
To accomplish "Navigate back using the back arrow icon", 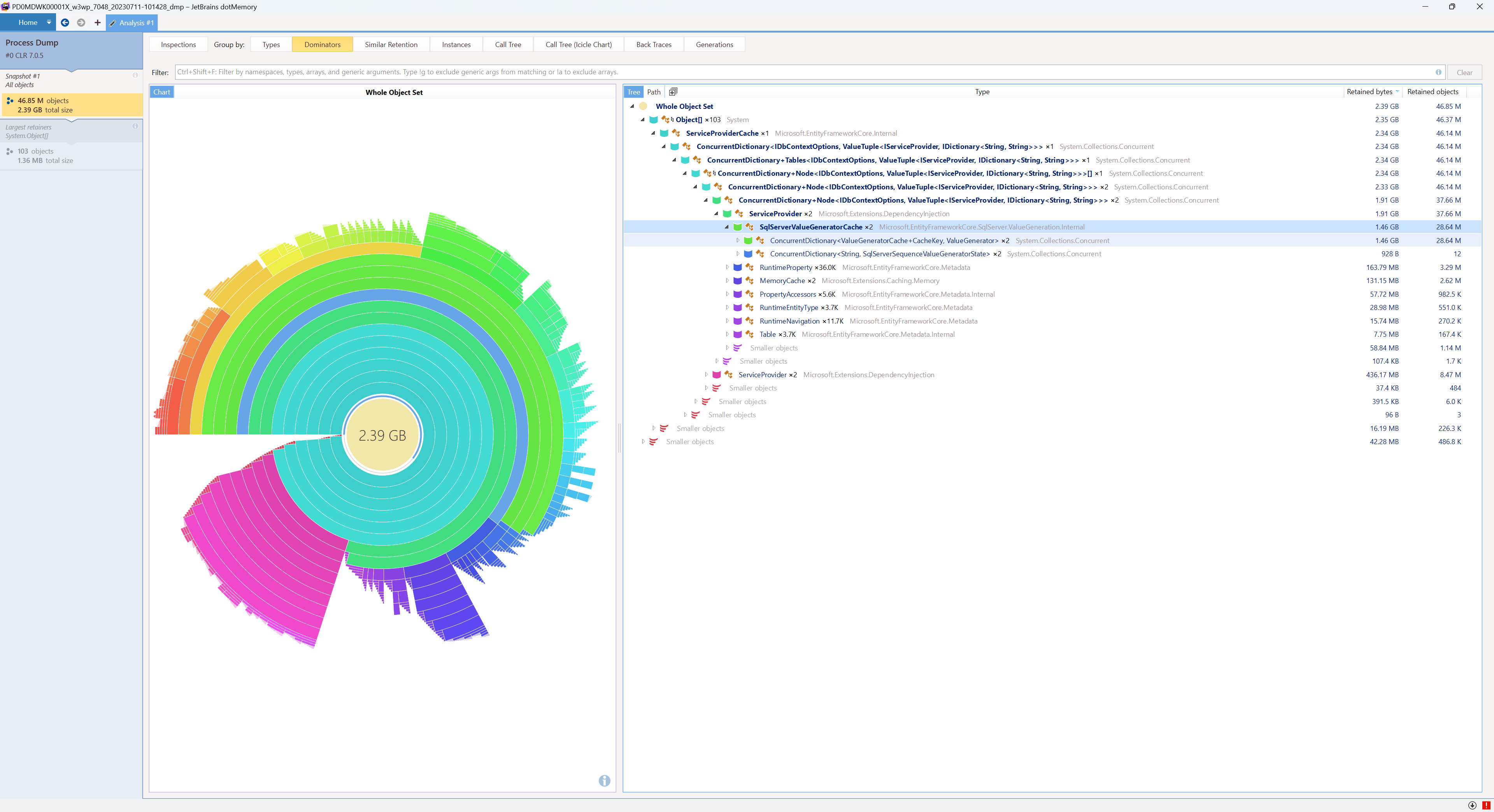I will click(65, 23).
